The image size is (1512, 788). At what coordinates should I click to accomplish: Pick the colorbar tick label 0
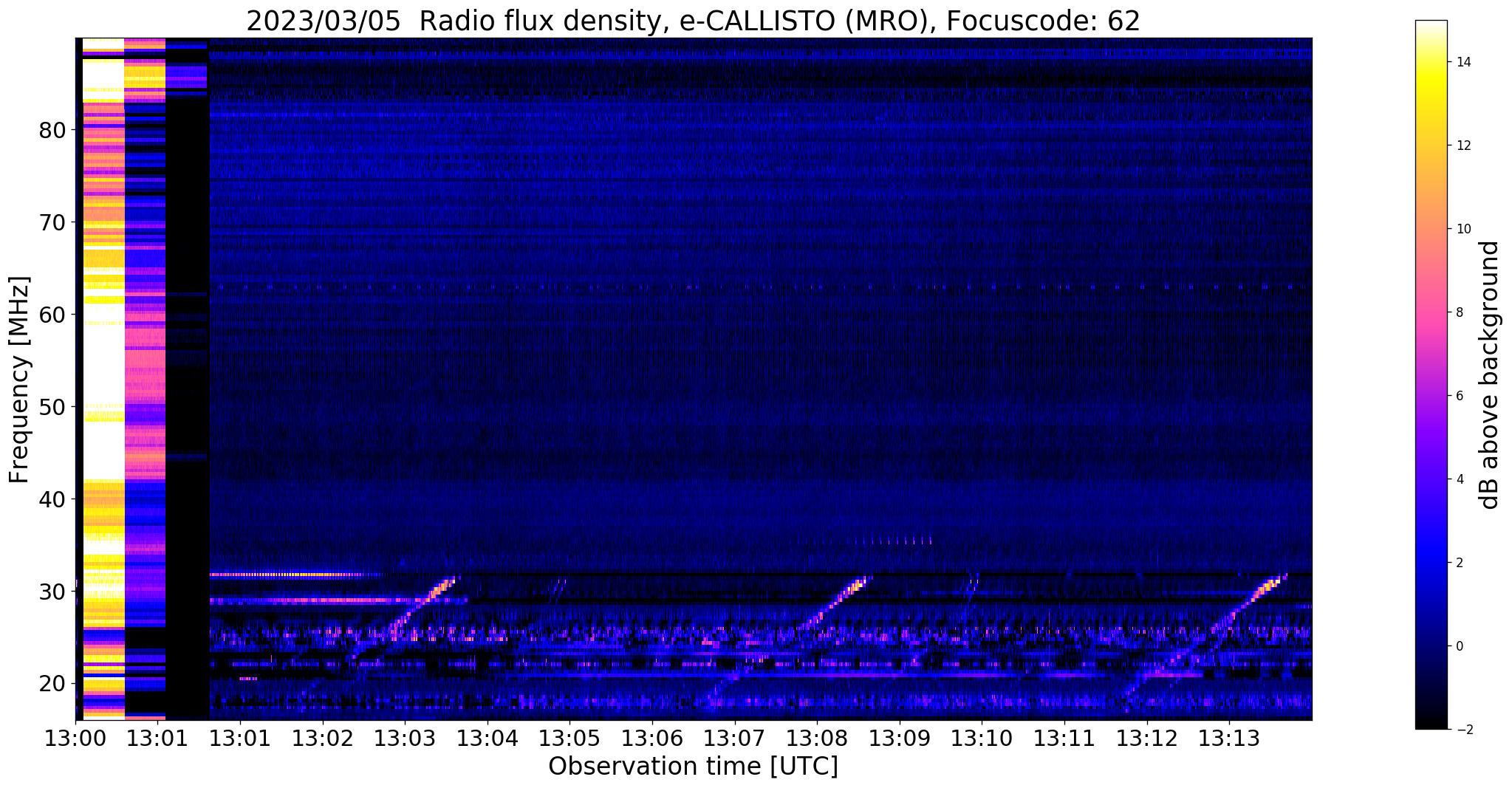pyautogui.click(x=1459, y=646)
